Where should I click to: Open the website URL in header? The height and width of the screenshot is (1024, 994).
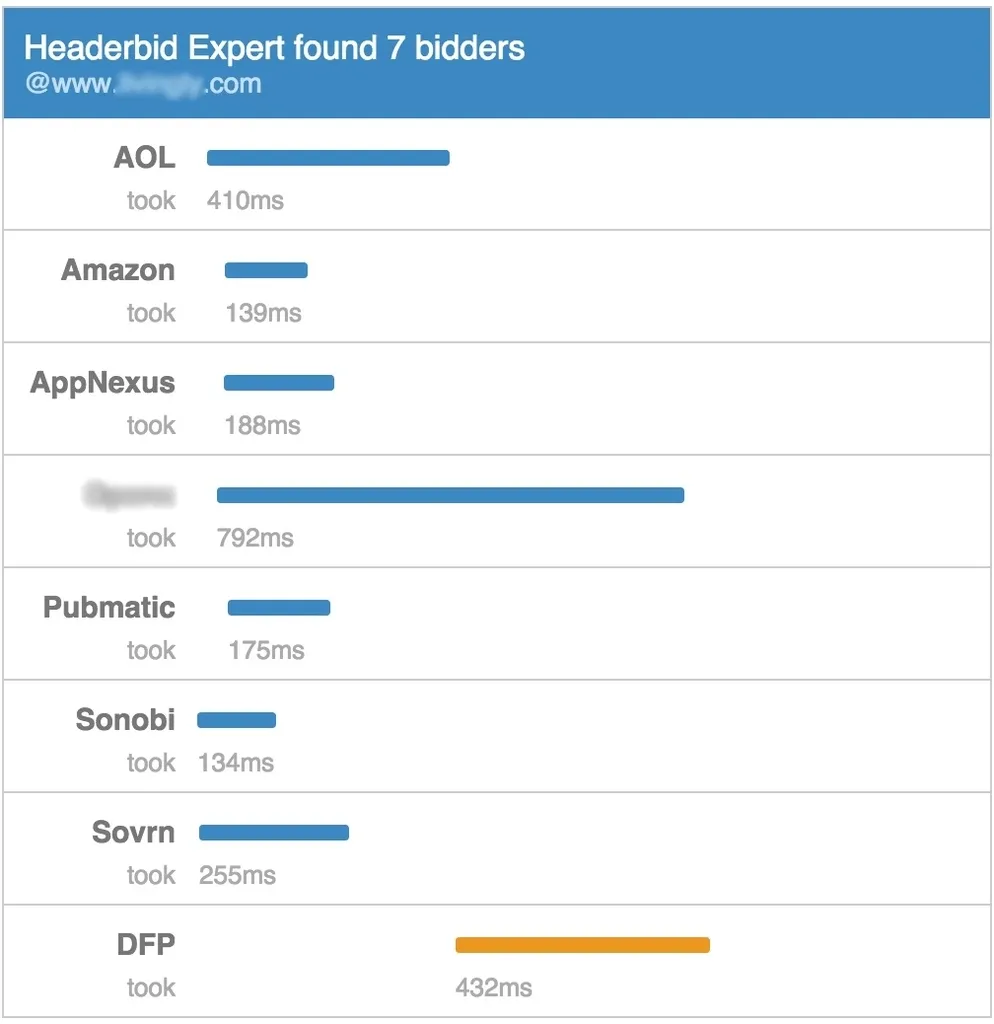tap(143, 83)
